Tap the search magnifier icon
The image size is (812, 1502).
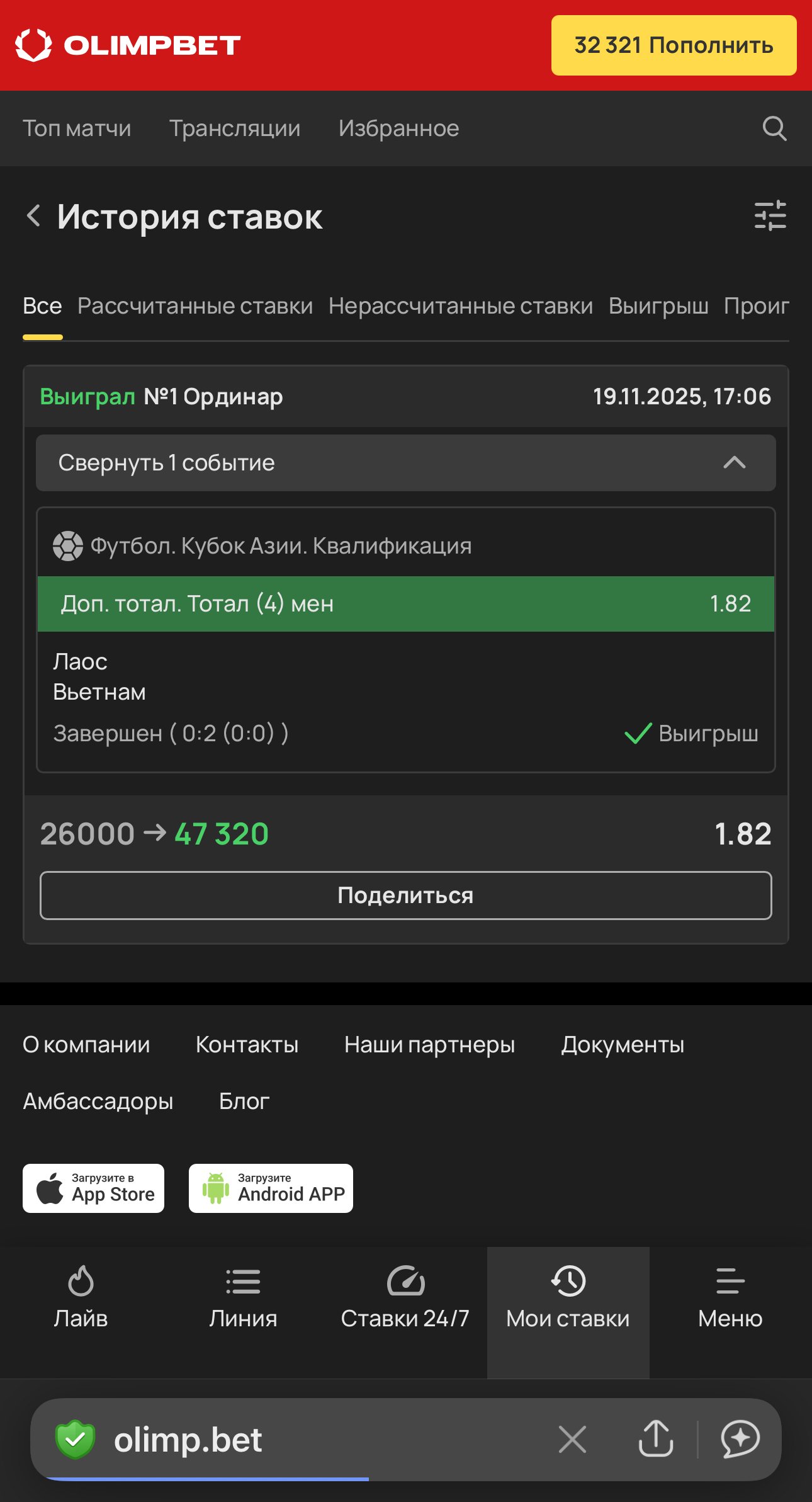[x=774, y=128]
